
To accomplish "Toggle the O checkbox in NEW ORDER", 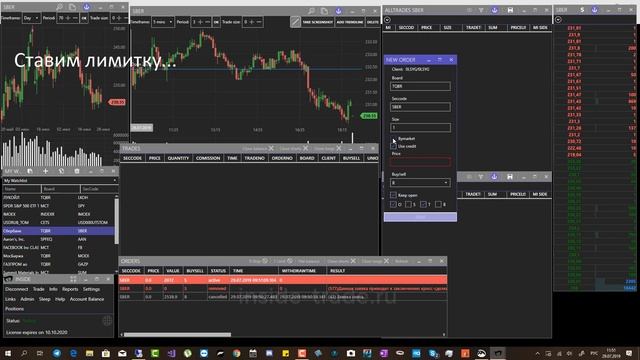I will pos(393,204).
